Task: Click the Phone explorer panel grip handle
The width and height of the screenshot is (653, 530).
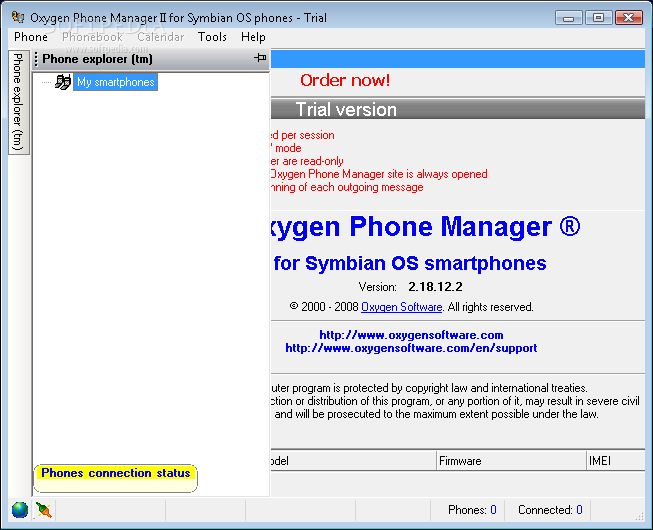Action: point(36,59)
